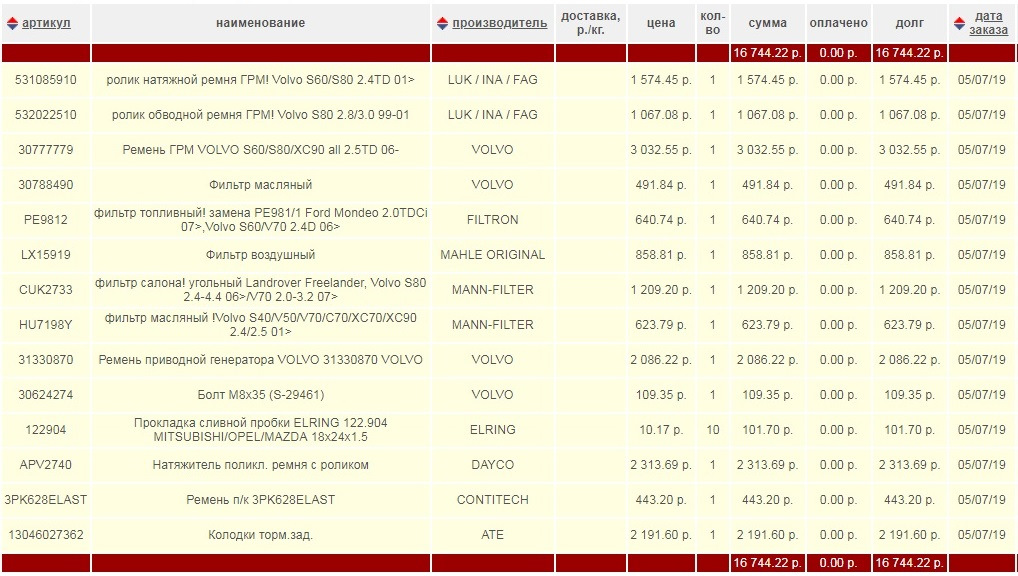1018x576 pixels.
Task: Click MANN-FILTER cell in CUK2733 row
Action: (x=493, y=290)
